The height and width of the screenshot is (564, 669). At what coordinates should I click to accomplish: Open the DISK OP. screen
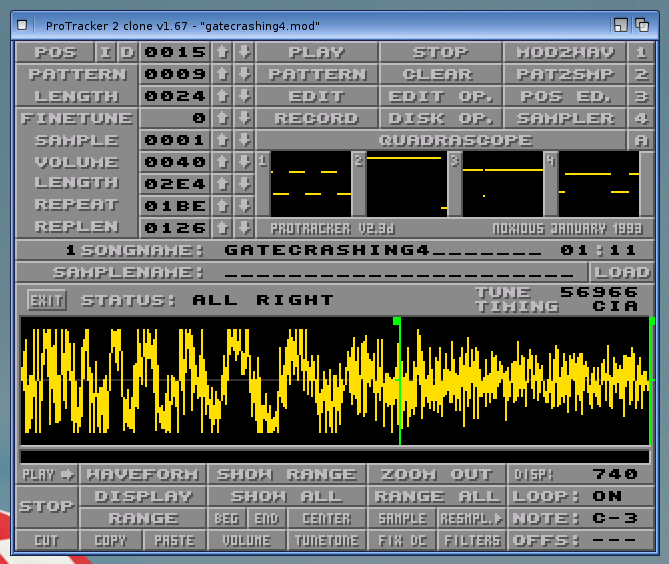click(441, 118)
